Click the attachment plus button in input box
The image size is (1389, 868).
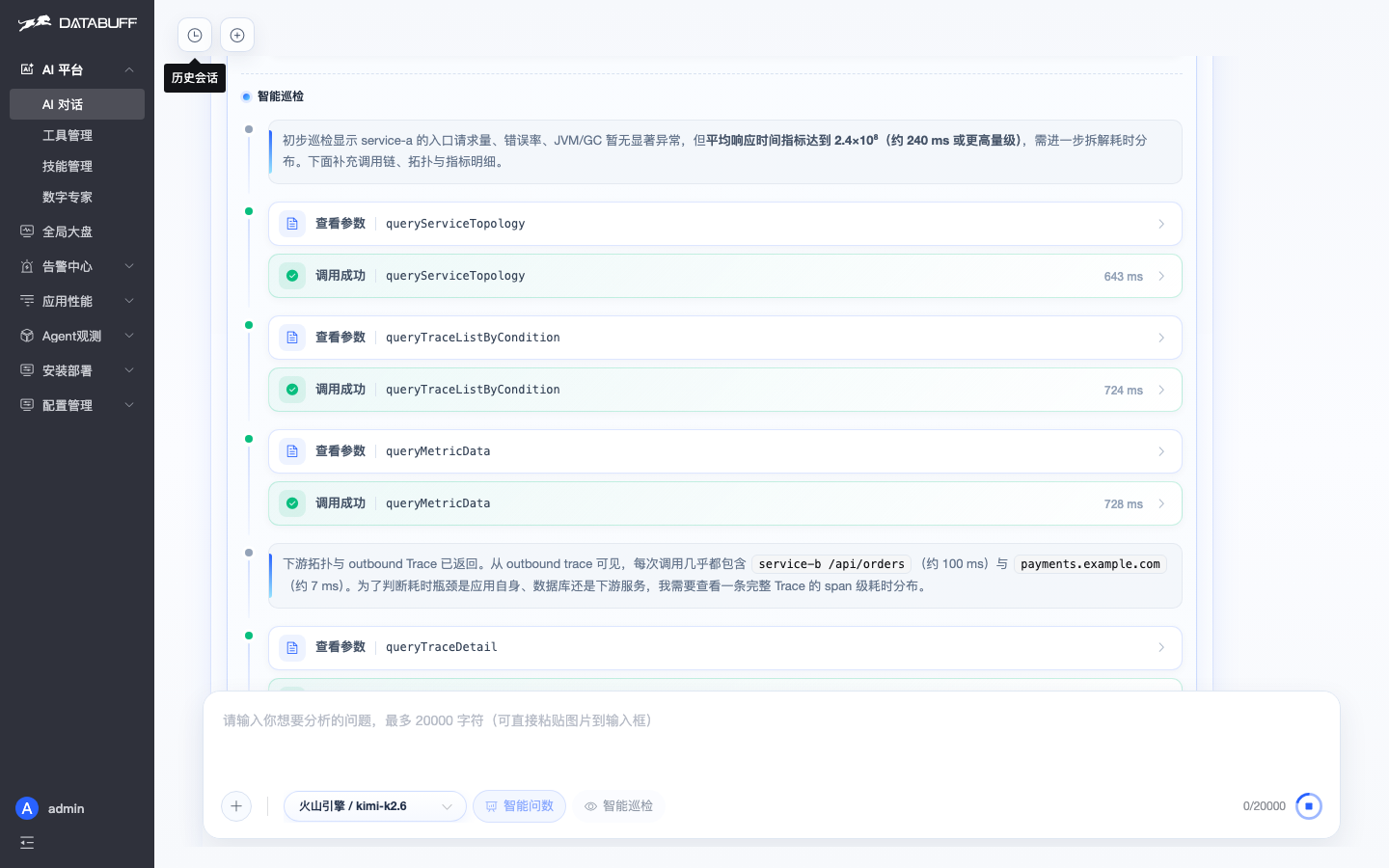tap(236, 806)
